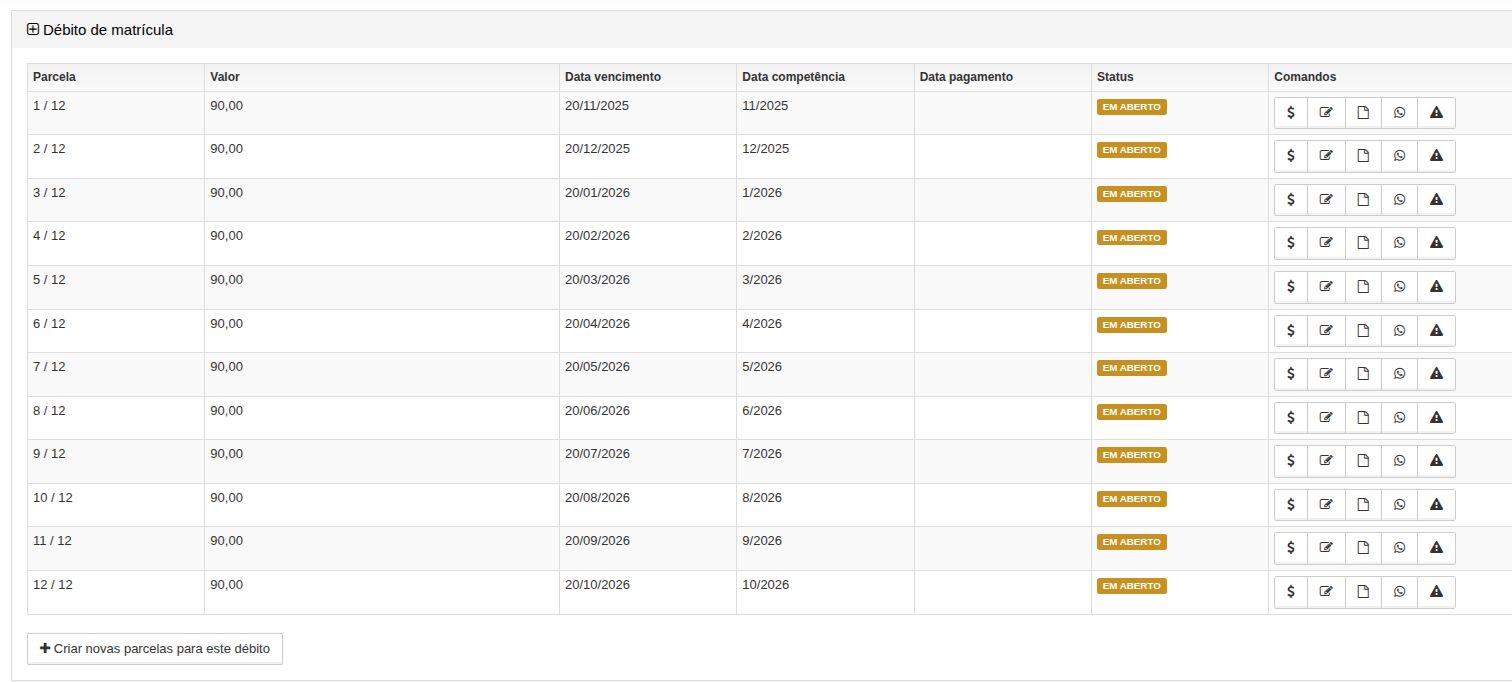Expand the Débito de matrícula section
Image resolution: width=1512 pixels, height=682 pixels.
coord(33,30)
